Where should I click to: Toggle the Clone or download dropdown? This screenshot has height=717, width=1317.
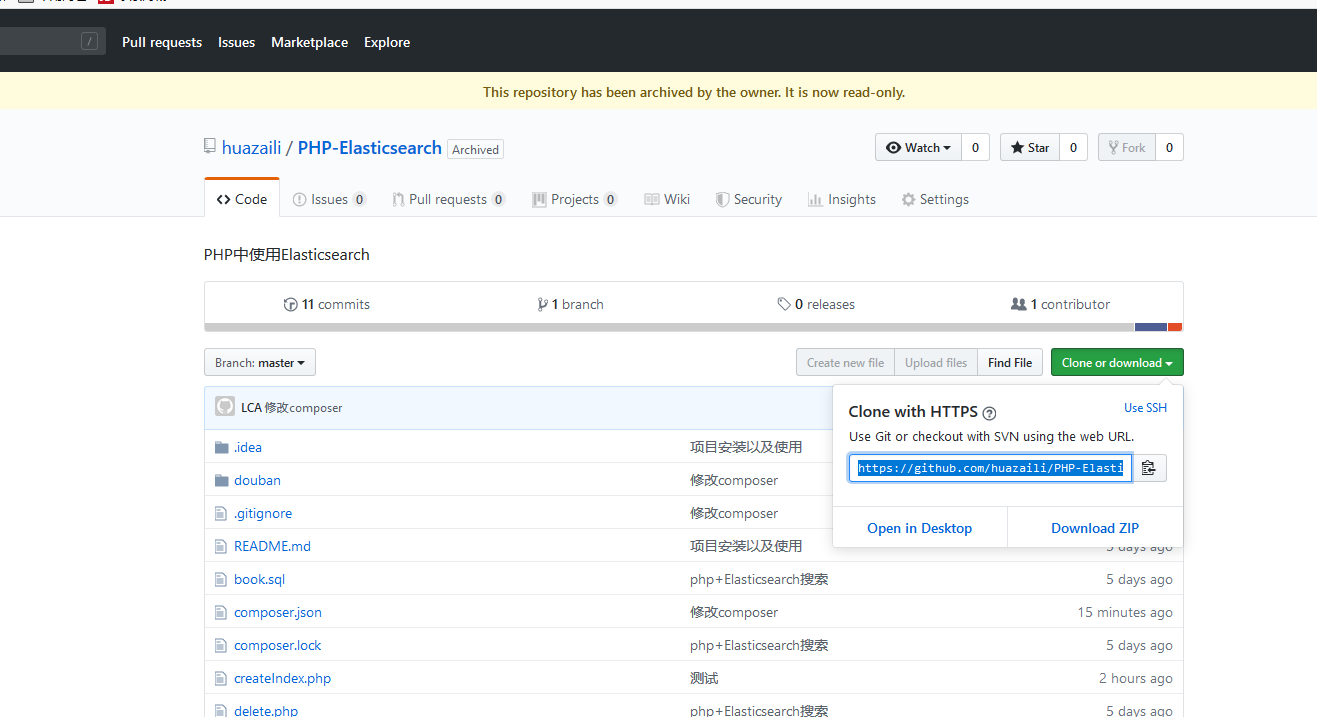coord(1117,362)
